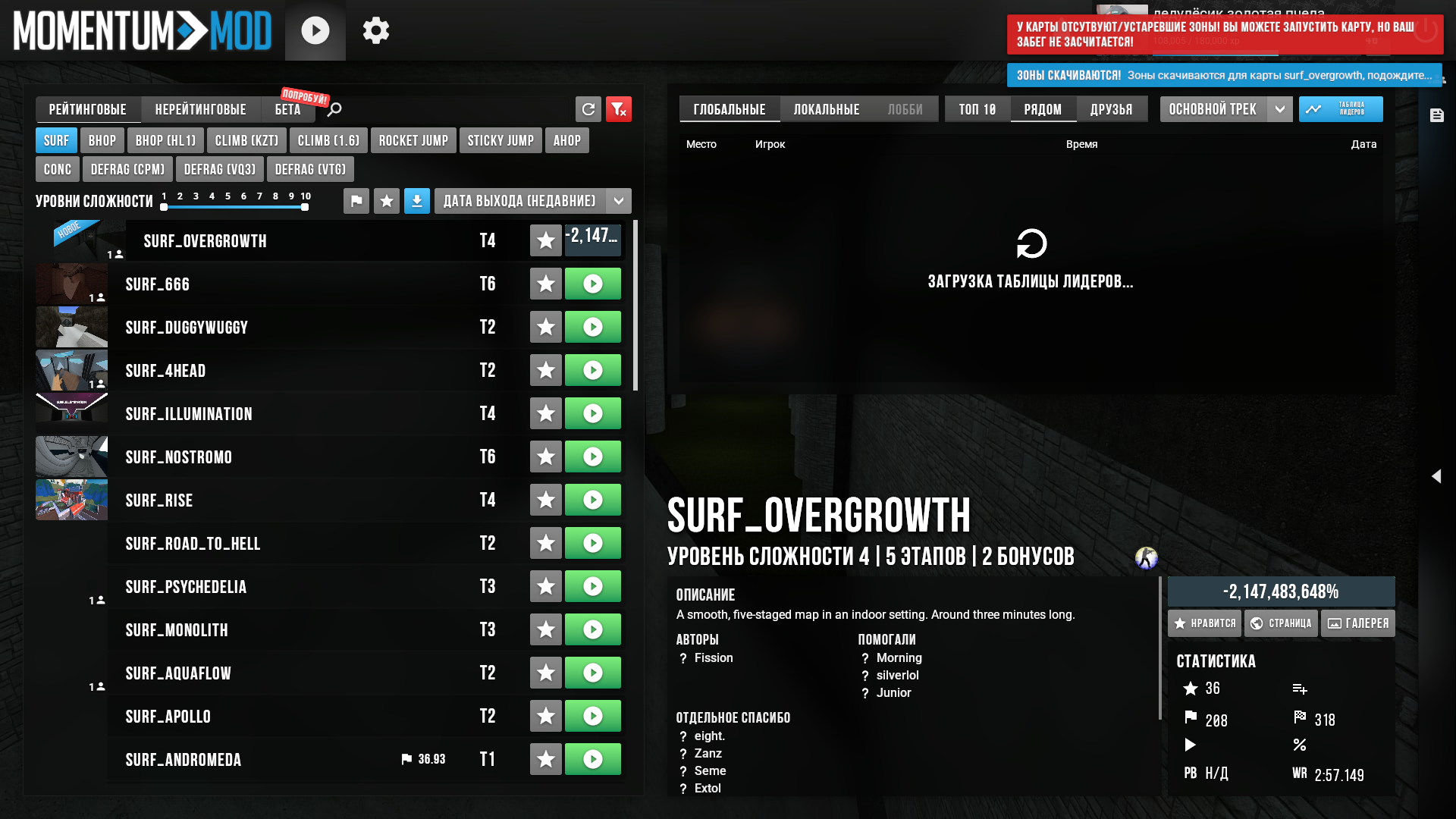Image resolution: width=1456 pixels, height=819 pixels.
Task: Expand the track dropdown chevron
Action: 1280,109
